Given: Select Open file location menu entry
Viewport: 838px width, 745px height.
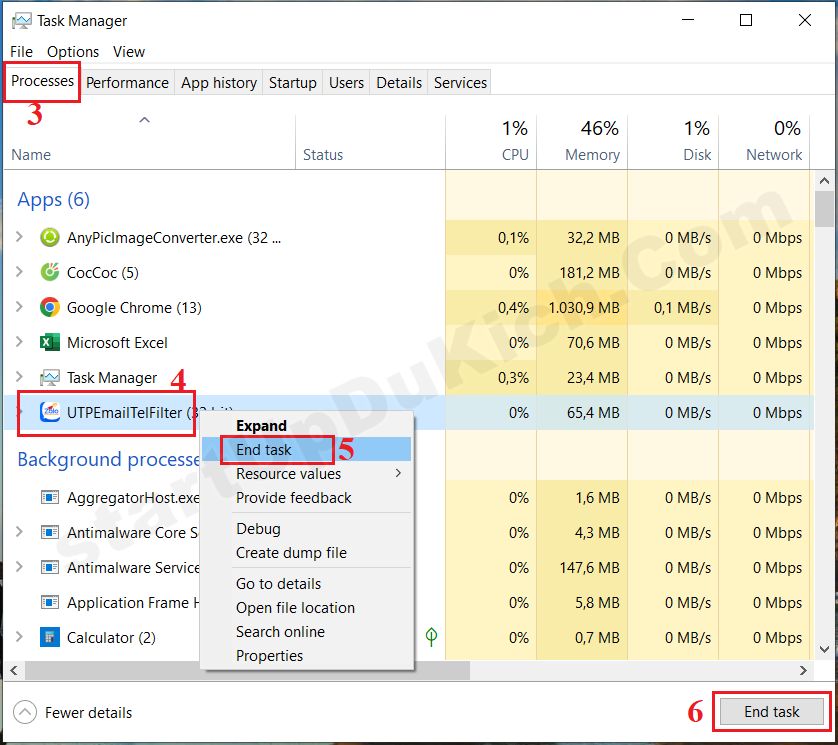Looking at the screenshot, I should (295, 608).
